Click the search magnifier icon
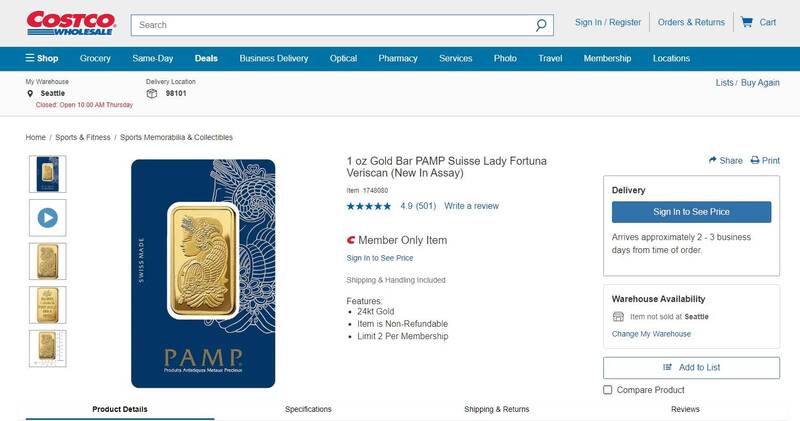This screenshot has height=421, width=800. point(541,24)
